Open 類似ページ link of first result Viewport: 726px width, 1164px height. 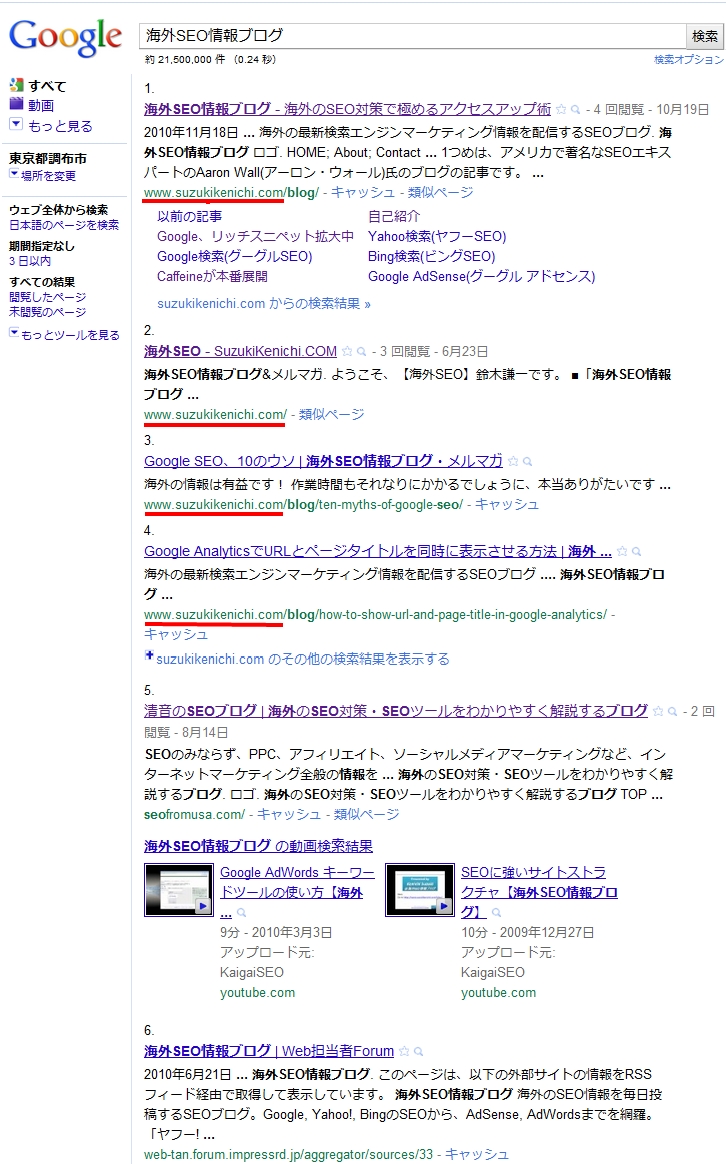click(440, 192)
